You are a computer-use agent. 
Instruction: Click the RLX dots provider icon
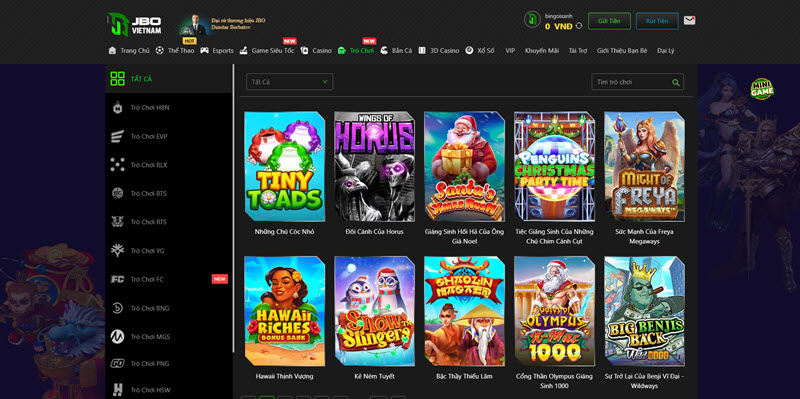click(117, 165)
